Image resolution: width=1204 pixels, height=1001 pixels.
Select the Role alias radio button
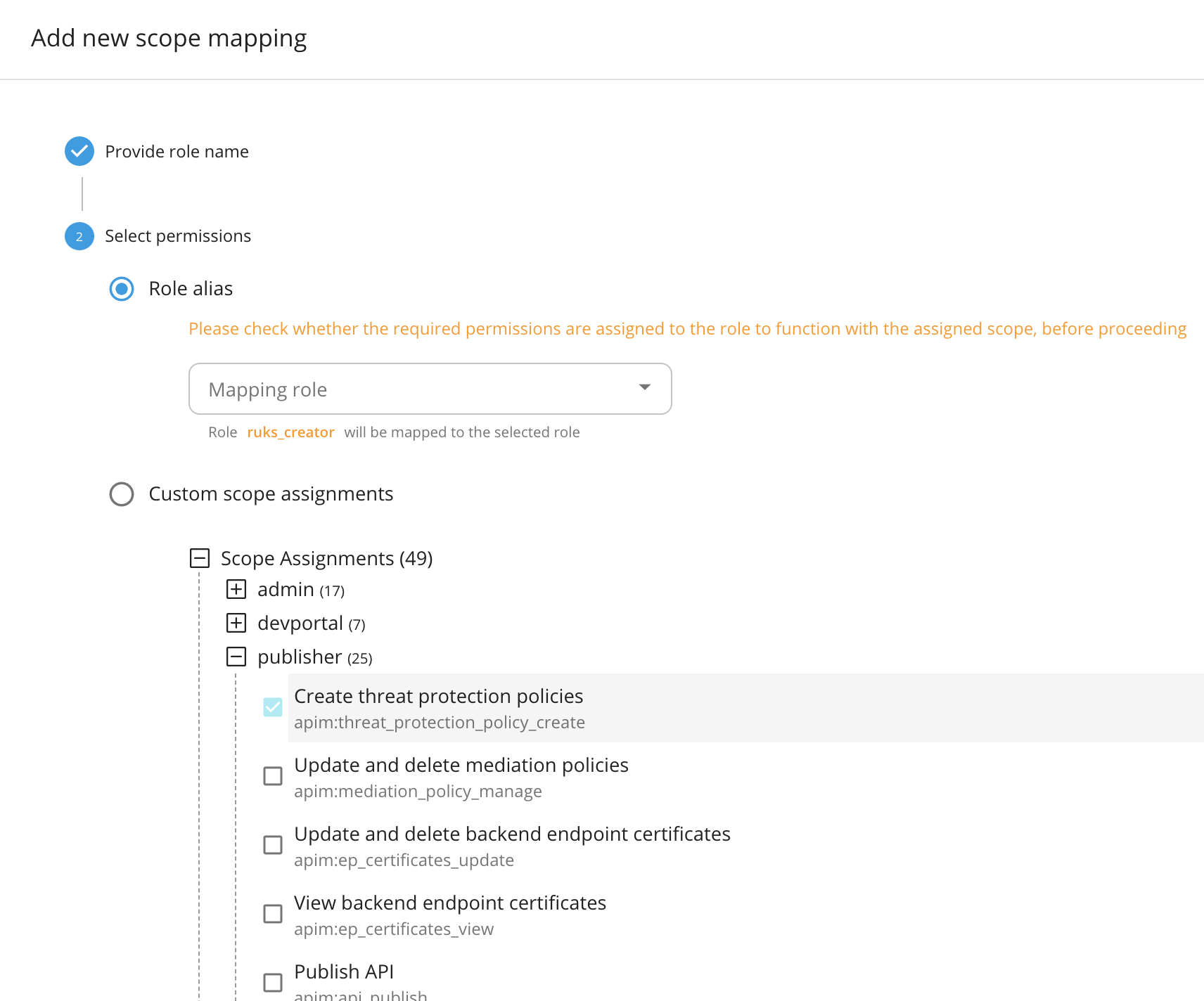point(121,289)
